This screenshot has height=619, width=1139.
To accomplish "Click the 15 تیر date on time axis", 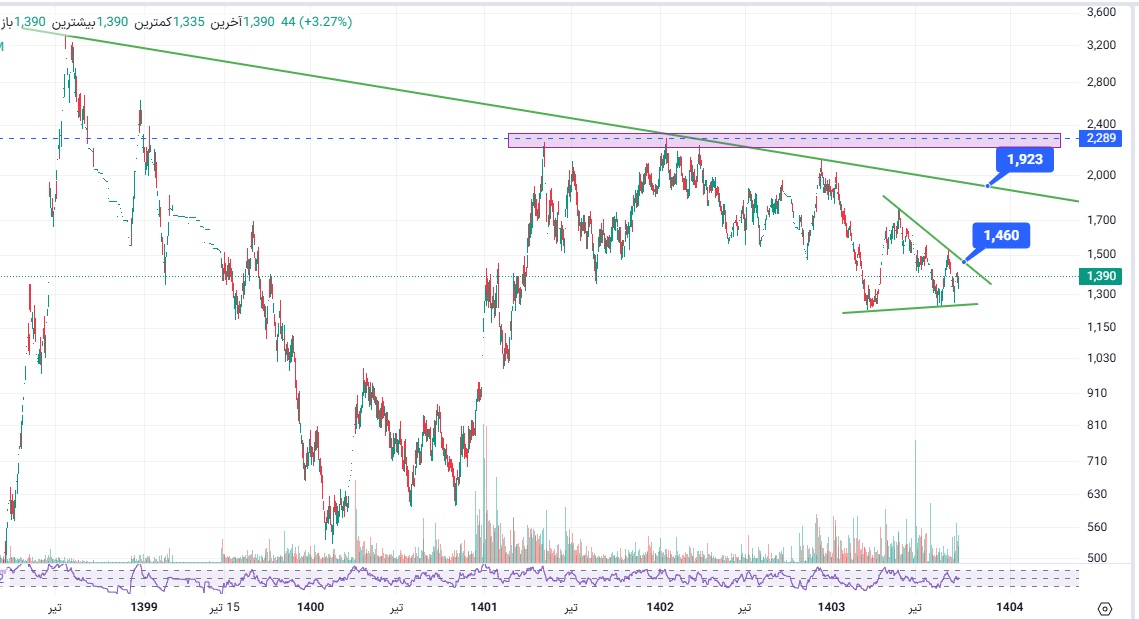I will 224,607.
